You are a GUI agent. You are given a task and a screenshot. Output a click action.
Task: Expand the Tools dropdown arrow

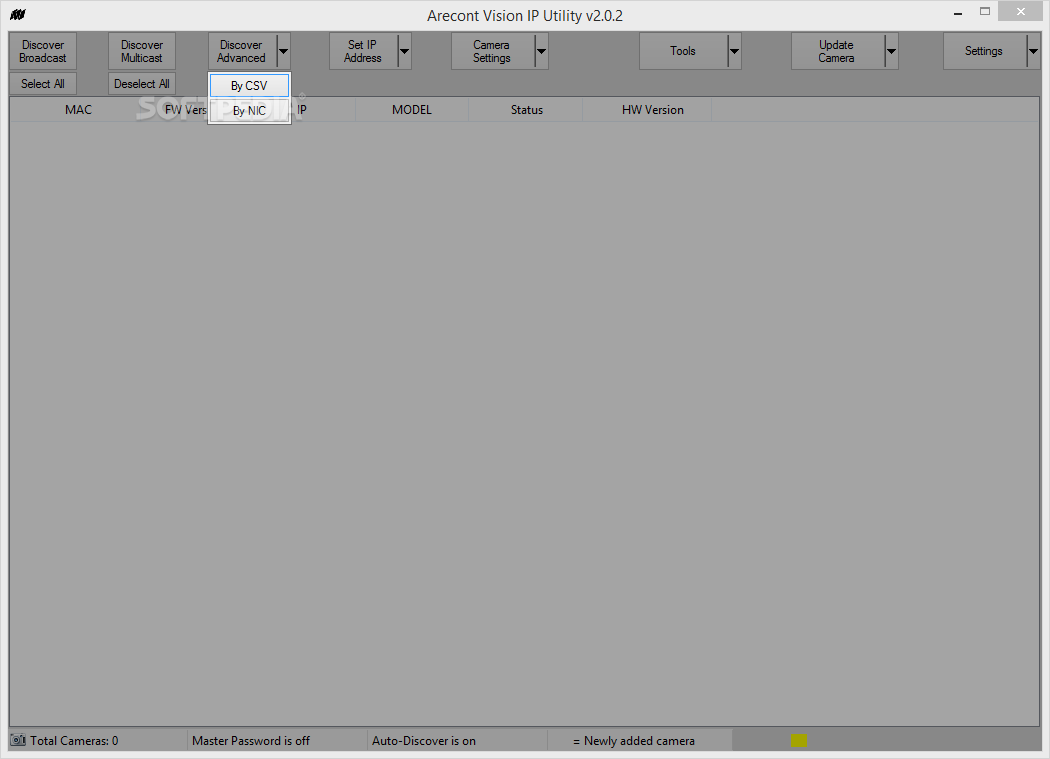[x=735, y=51]
